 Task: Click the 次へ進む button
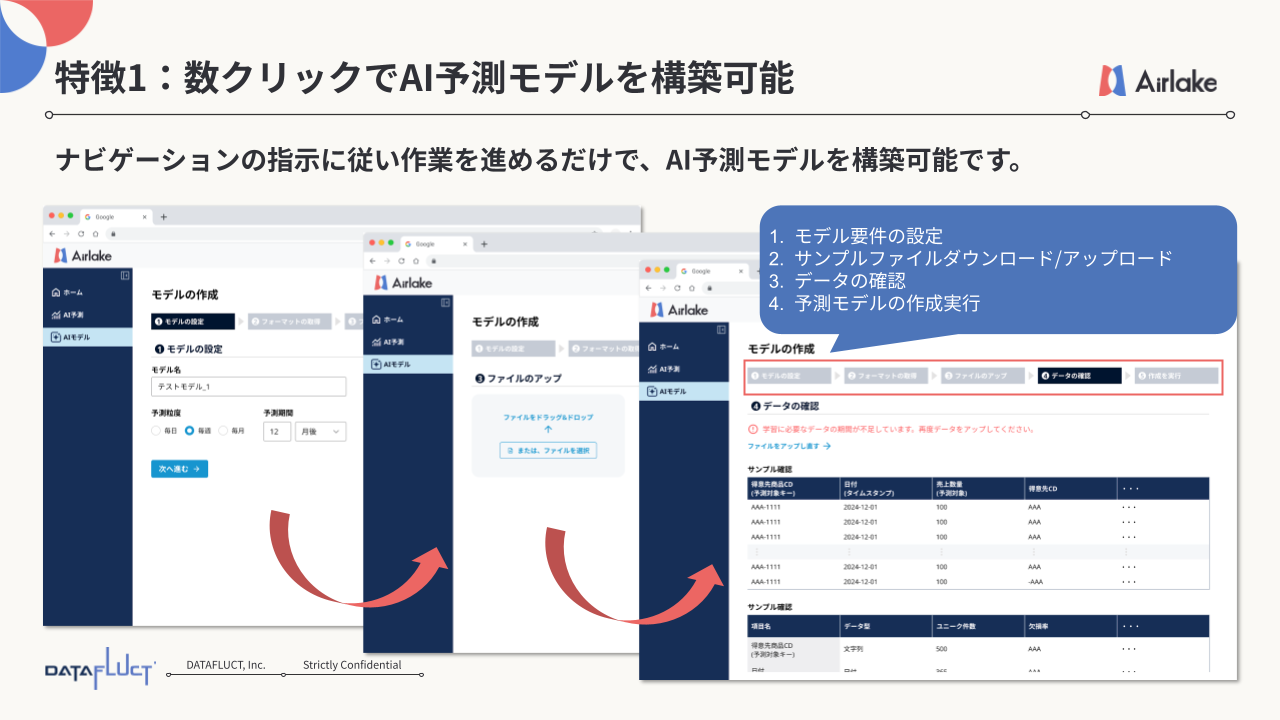tap(180, 468)
